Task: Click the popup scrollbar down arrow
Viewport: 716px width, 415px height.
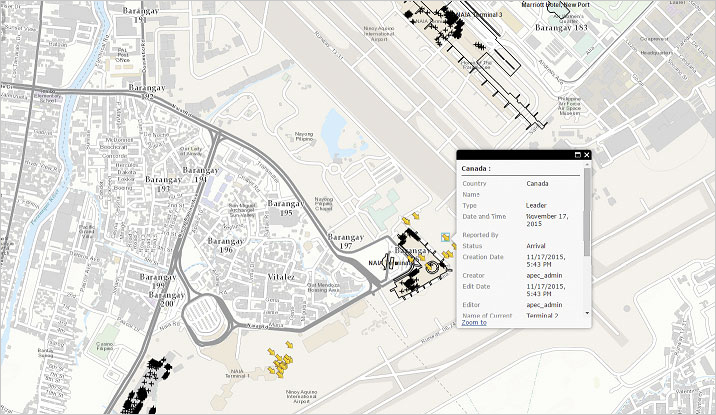Action: point(587,313)
